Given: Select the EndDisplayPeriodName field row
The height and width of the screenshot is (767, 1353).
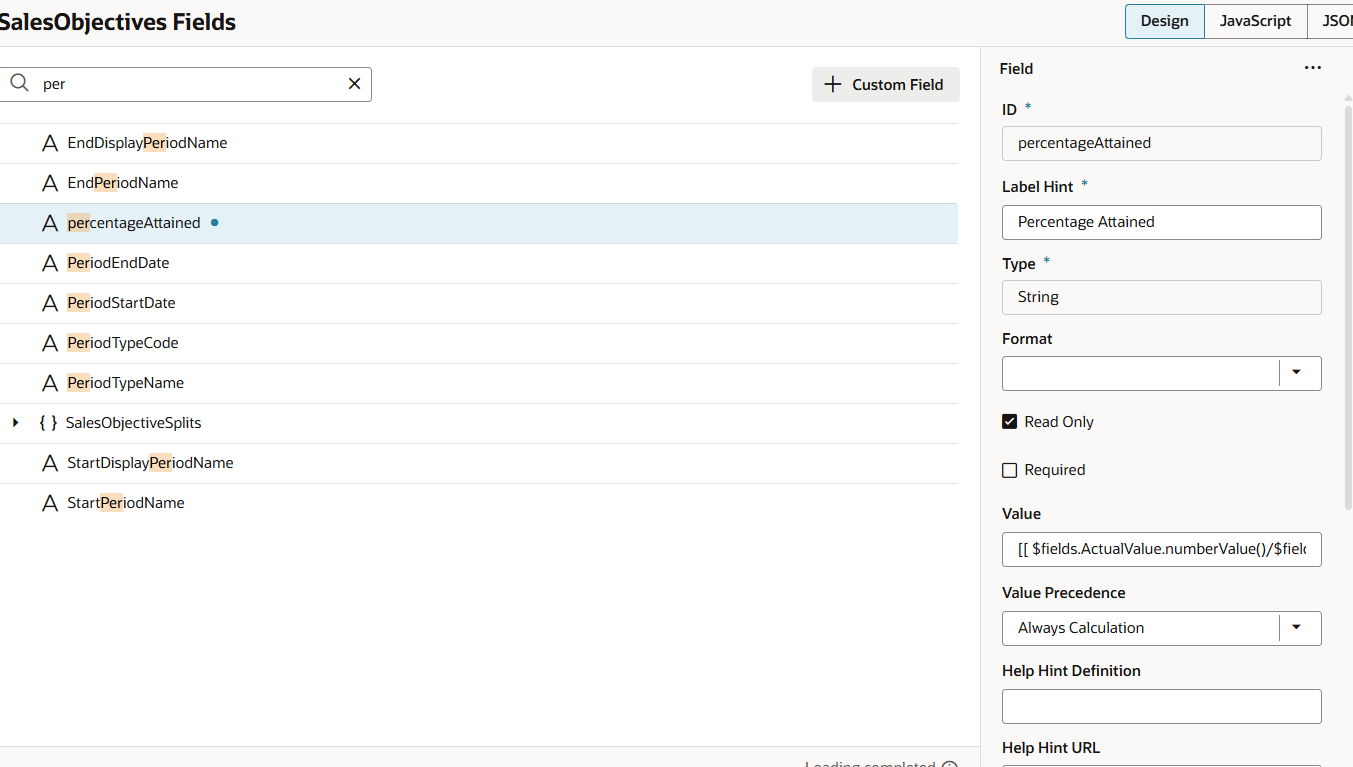Looking at the screenshot, I should coord(479,143).
